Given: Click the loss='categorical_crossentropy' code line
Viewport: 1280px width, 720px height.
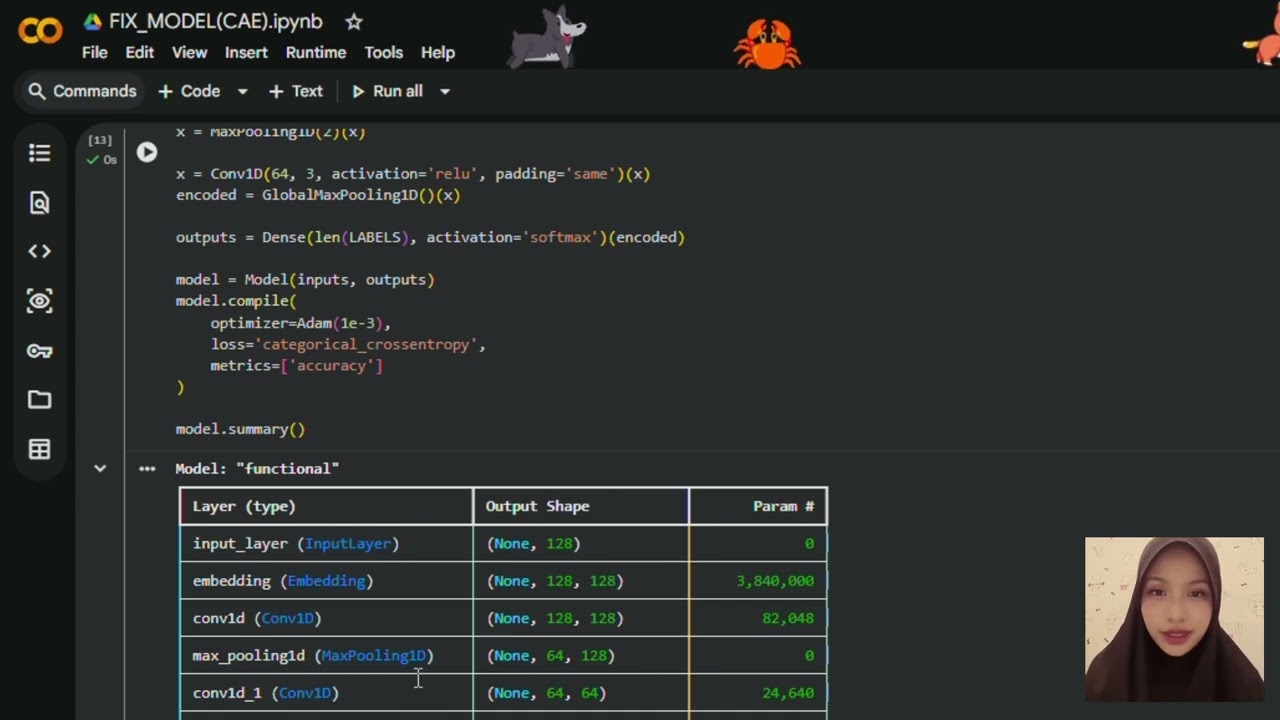Looking at the screenshot, I should (347, 344).
